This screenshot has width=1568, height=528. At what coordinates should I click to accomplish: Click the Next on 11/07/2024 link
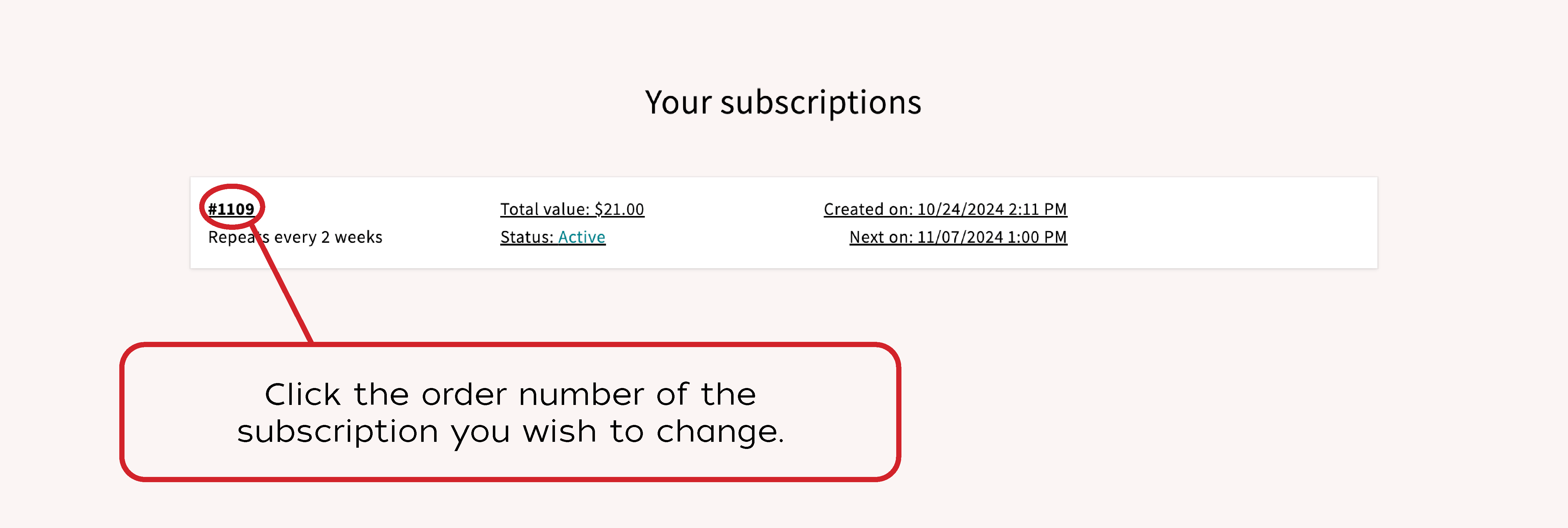pos(957,237)
